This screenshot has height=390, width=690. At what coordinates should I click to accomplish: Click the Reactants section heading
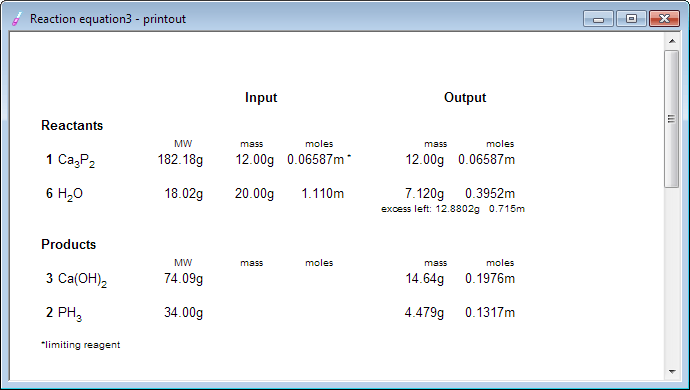point(72,125)
